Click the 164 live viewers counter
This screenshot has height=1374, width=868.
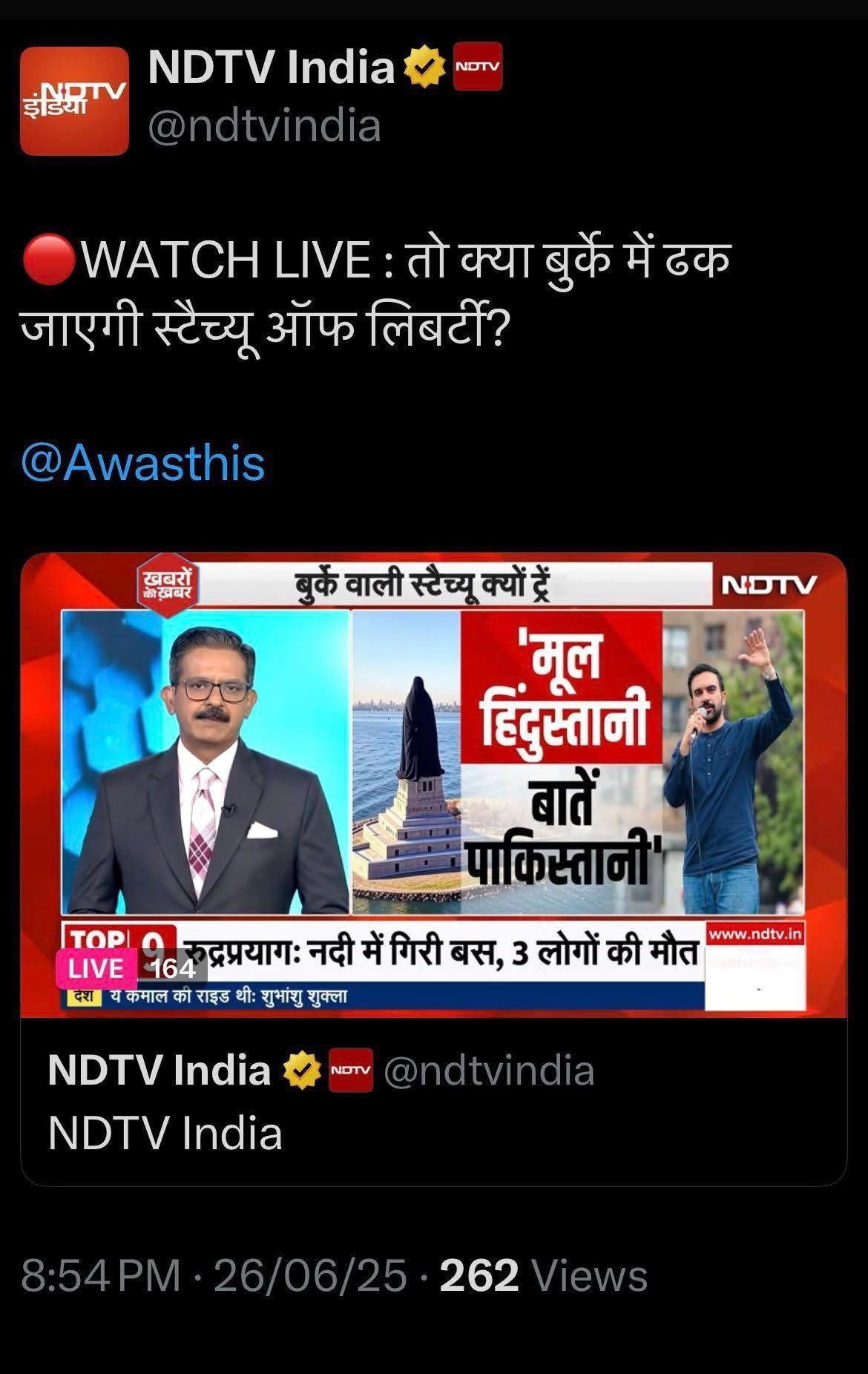(x=172, y=969)
